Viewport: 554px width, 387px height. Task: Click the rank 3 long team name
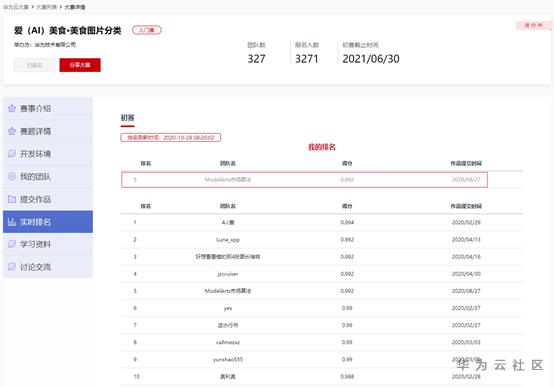click(228, 257)
